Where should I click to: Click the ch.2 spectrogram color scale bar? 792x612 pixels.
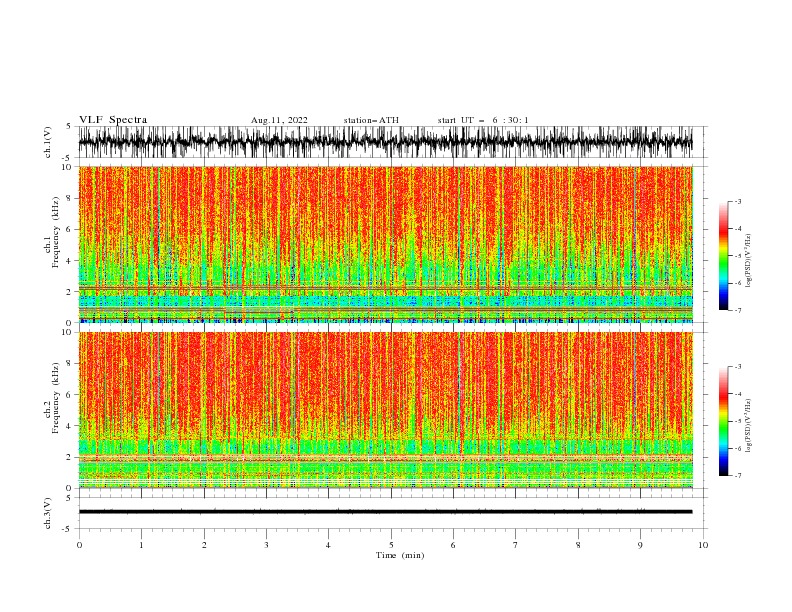(723, 421)
